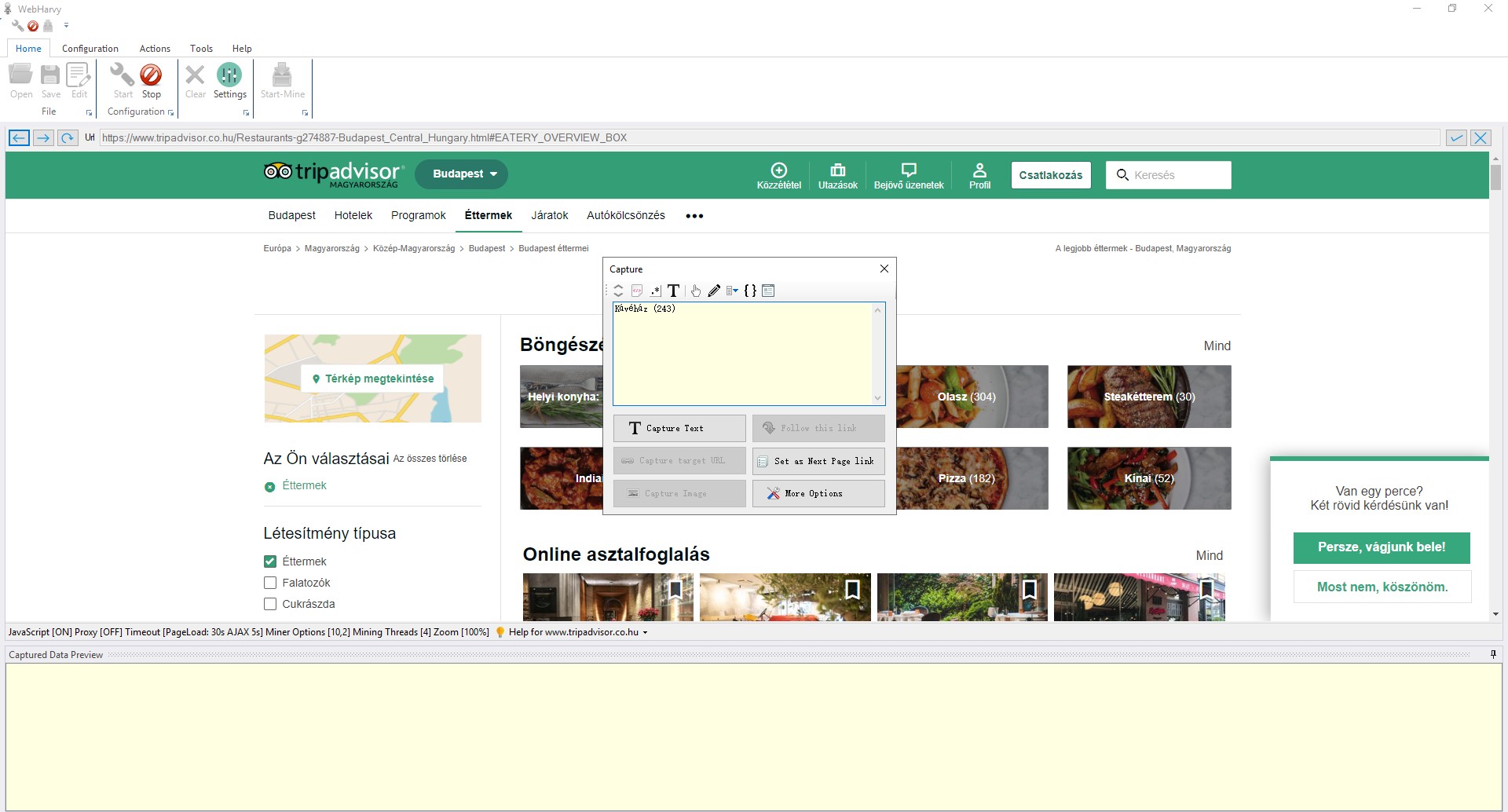Check the Falatozók checkbox
This screenshot has height=812, width=1508.
click(x=270, y=583)
